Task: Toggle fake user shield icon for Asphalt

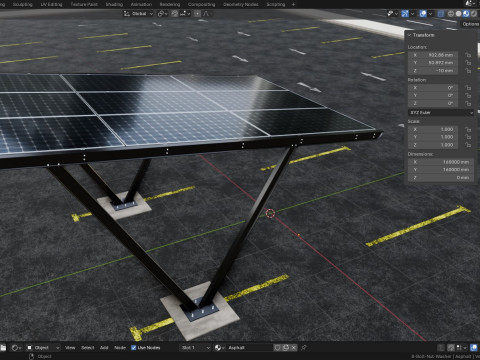Action: click(x=277, y=348)
